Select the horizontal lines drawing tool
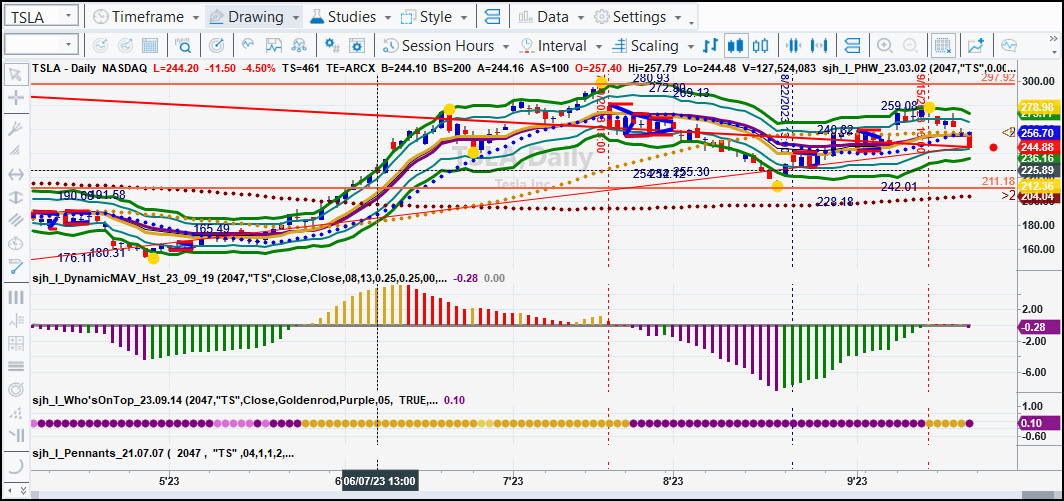This screenshot has height=501, width=1064. click(x=16, y=367)
